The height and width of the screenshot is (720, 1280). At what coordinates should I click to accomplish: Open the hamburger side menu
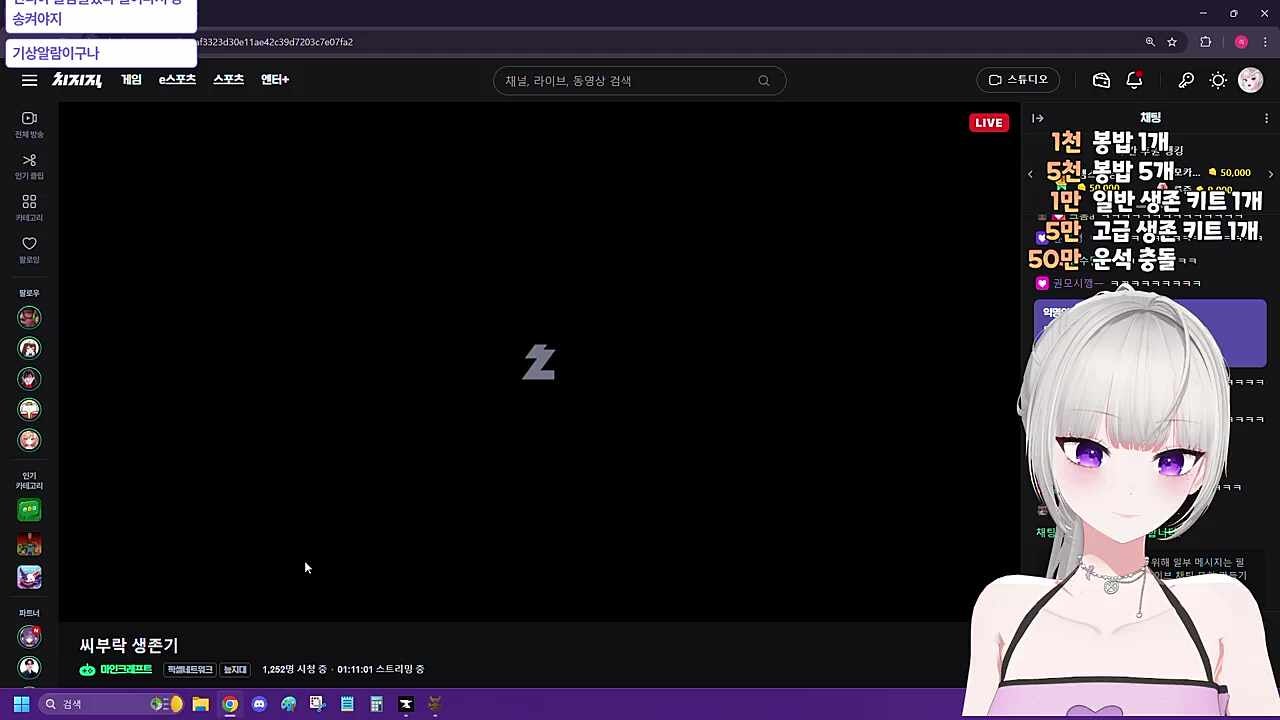coord(29,80)
